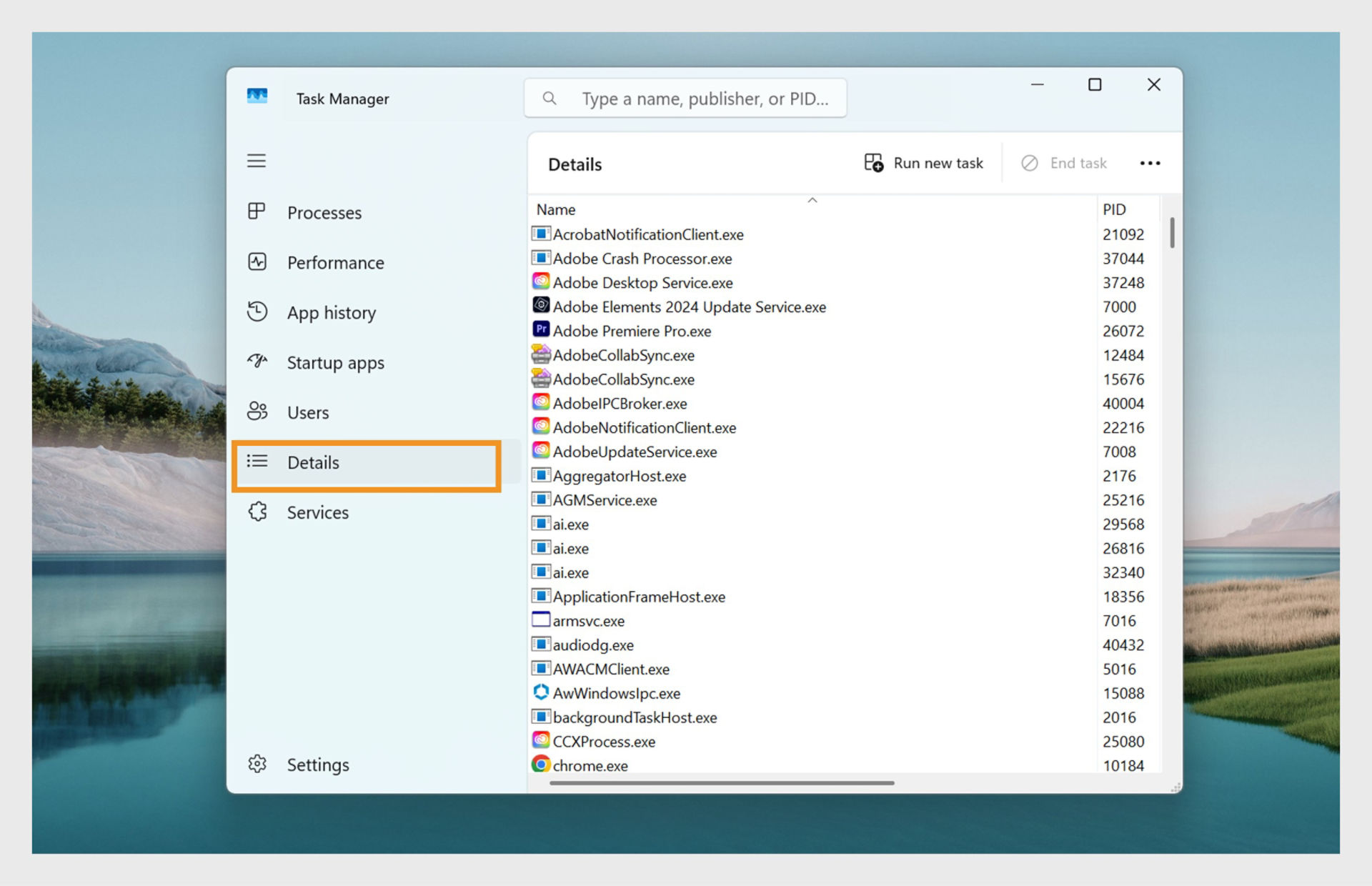
Task: Open the hamburger navigation menu
Action: [257, 161]
